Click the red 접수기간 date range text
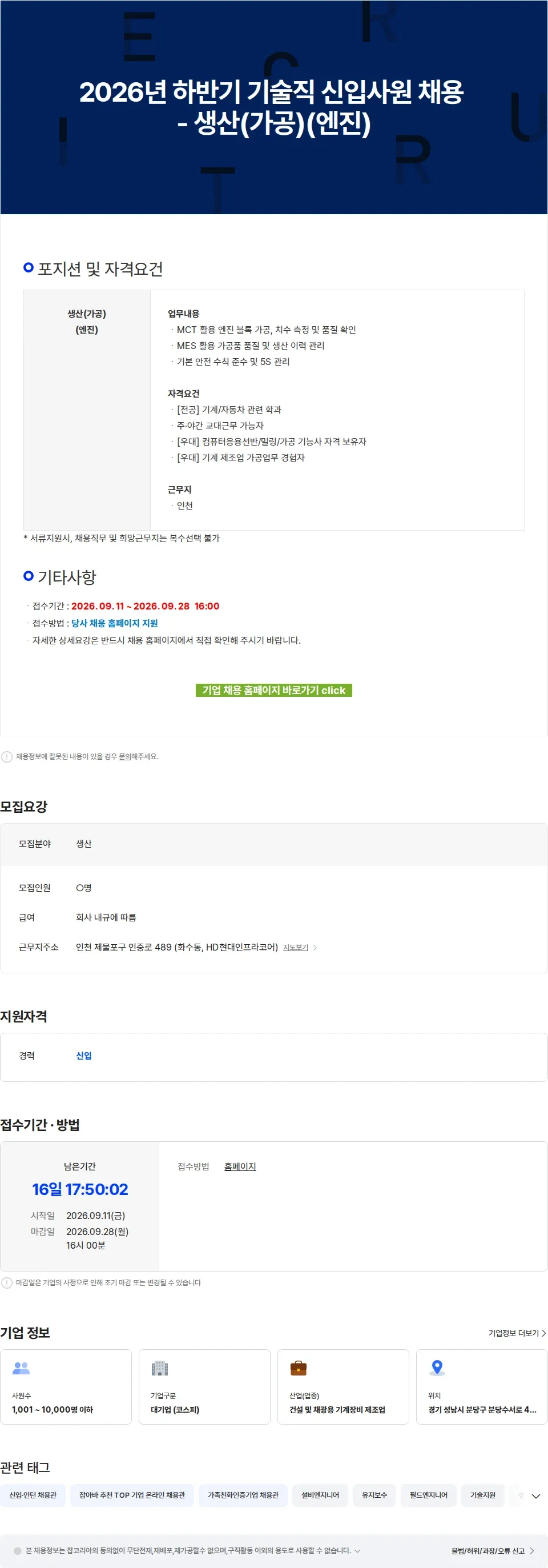 point(145,605)
